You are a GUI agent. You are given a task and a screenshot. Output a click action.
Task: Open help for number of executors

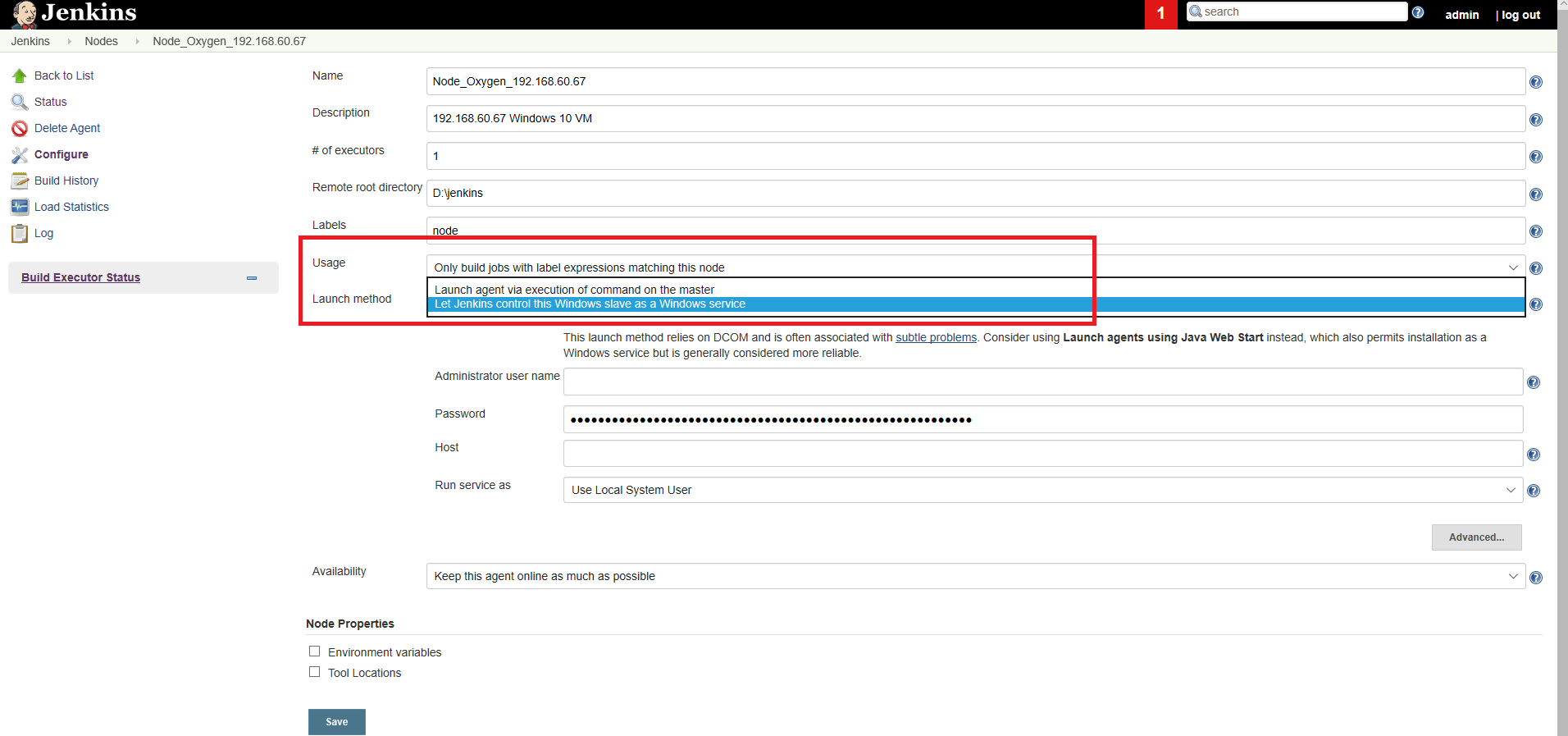pyautogui.click(x=1536, y=157)
